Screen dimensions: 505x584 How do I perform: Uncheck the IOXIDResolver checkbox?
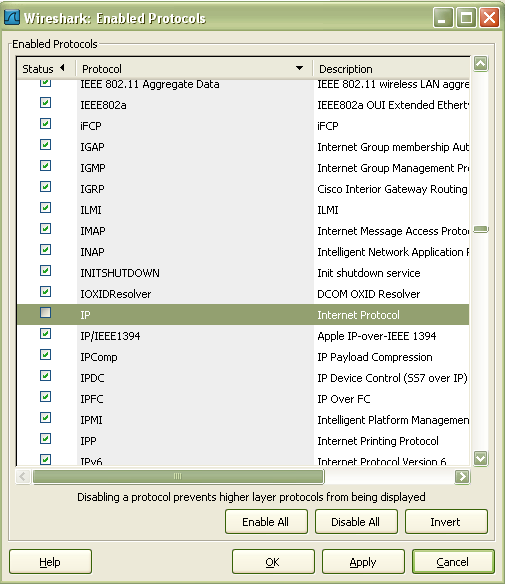[45, 291]
